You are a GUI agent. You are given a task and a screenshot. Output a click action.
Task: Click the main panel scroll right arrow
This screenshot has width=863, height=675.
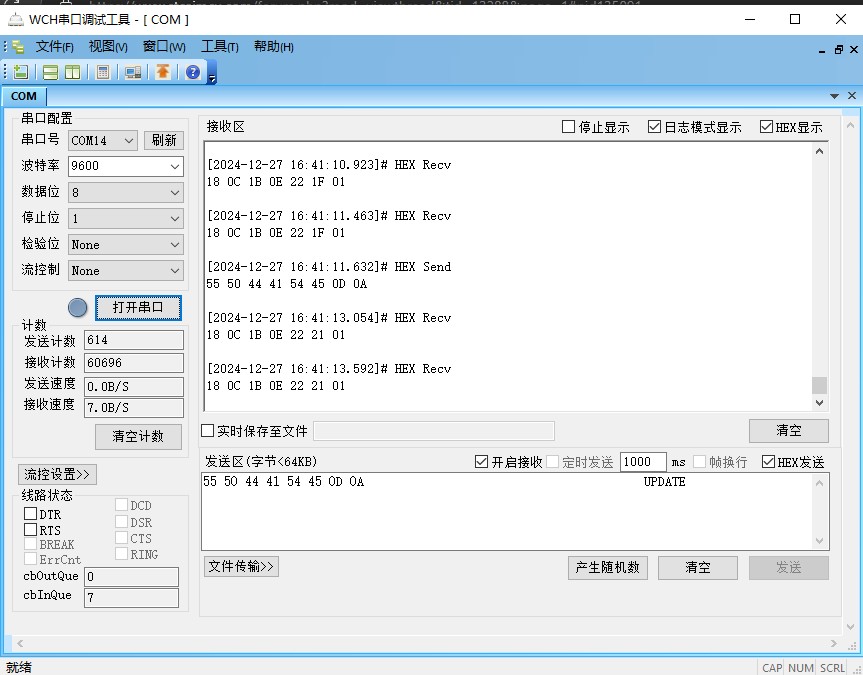tap(833, 643)
